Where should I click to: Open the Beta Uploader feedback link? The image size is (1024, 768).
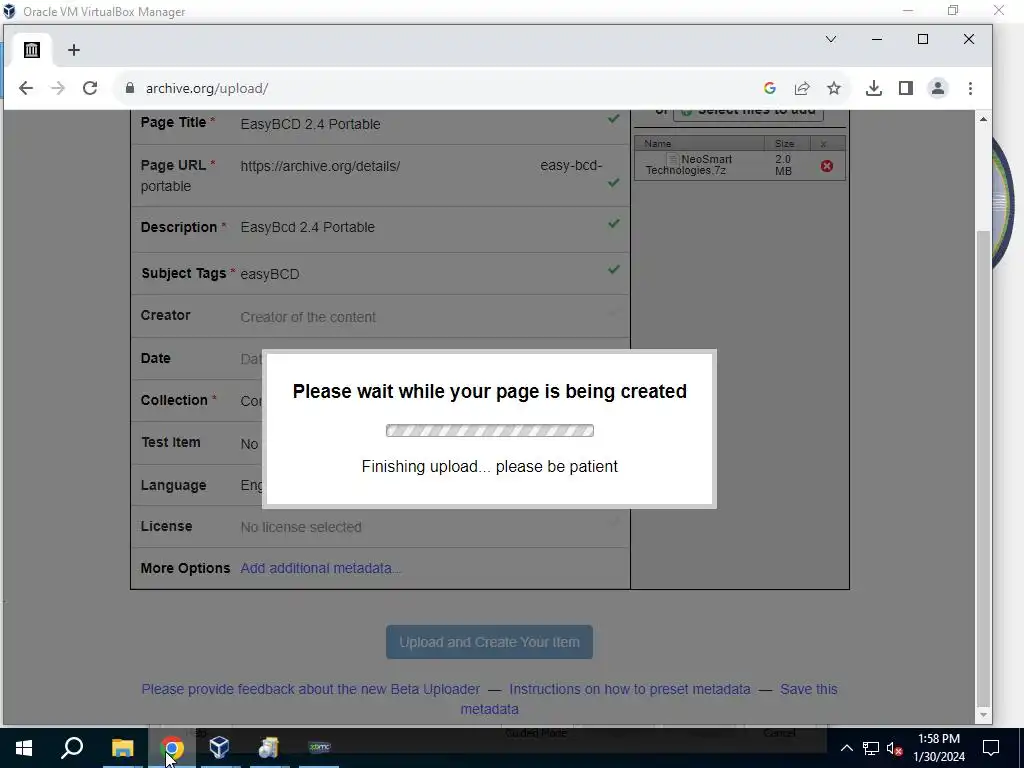click(x=311, y=689)
